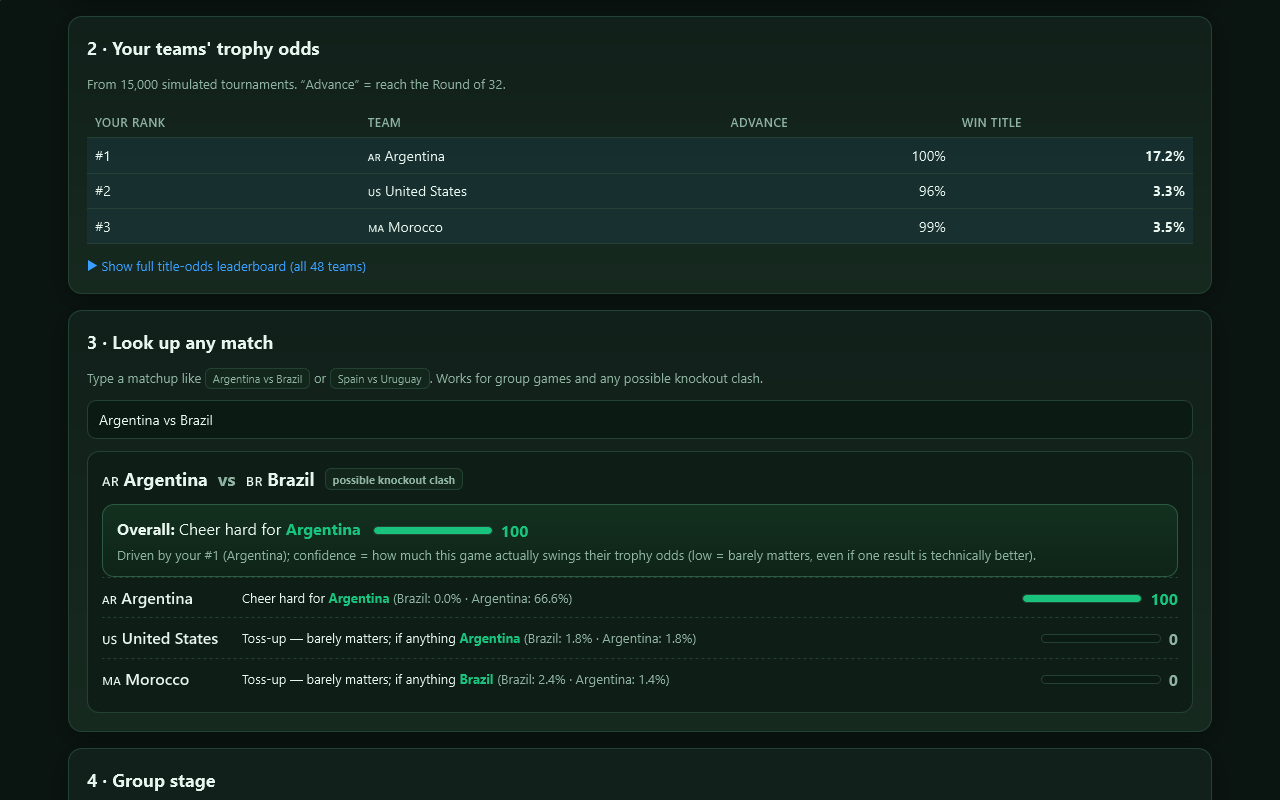Click United States in the trophy odds table

point(417,191)
